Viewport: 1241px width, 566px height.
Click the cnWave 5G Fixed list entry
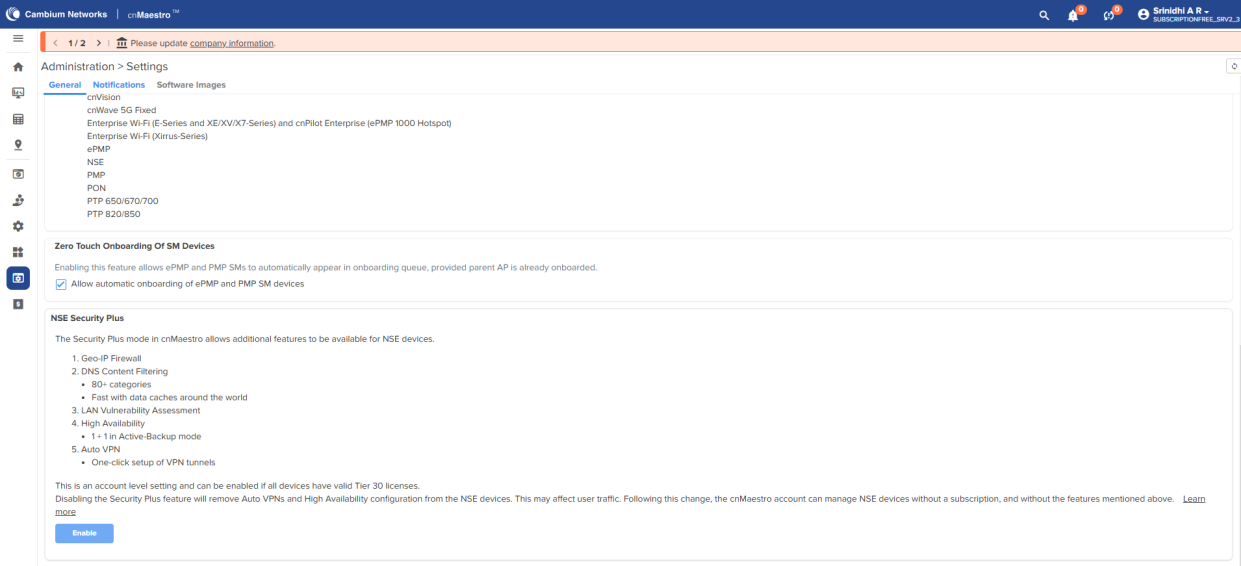click(x=121, y=110)
